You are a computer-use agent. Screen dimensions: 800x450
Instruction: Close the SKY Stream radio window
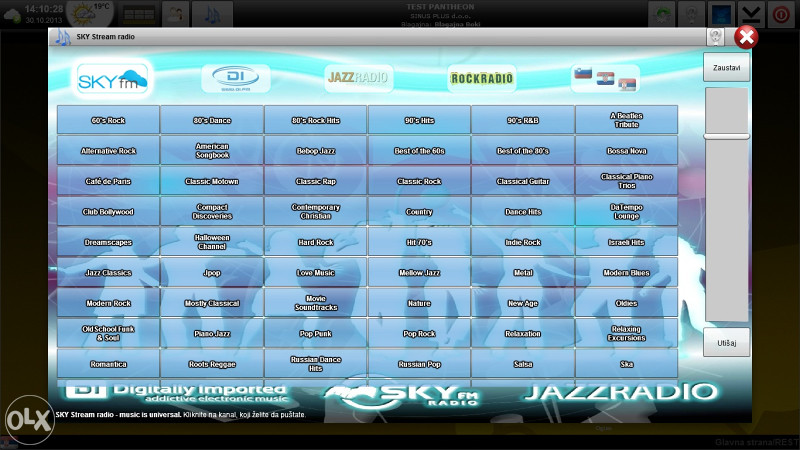(746, 37)
